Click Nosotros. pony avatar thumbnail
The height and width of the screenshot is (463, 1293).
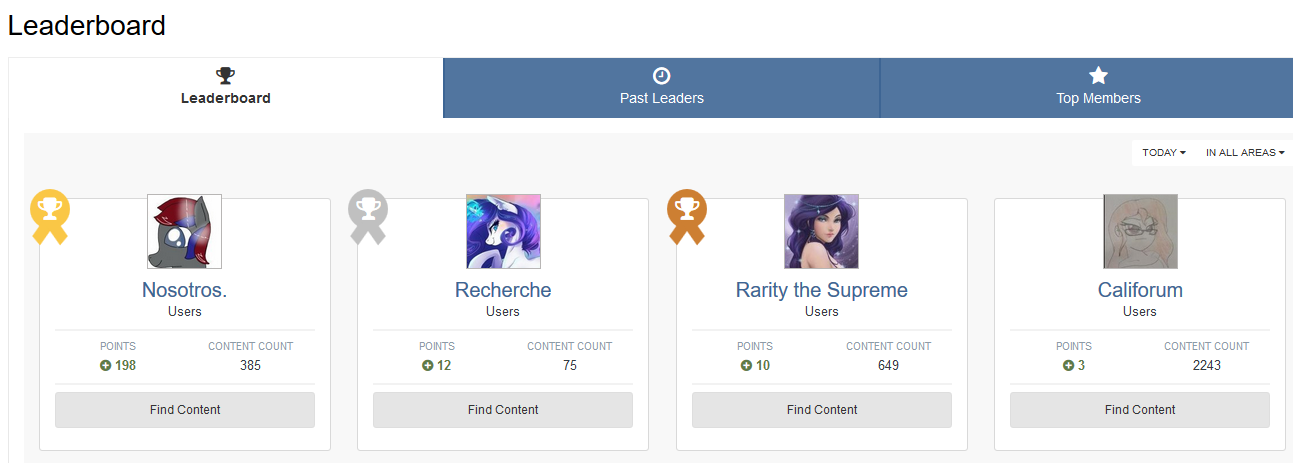tap(184, 232)
